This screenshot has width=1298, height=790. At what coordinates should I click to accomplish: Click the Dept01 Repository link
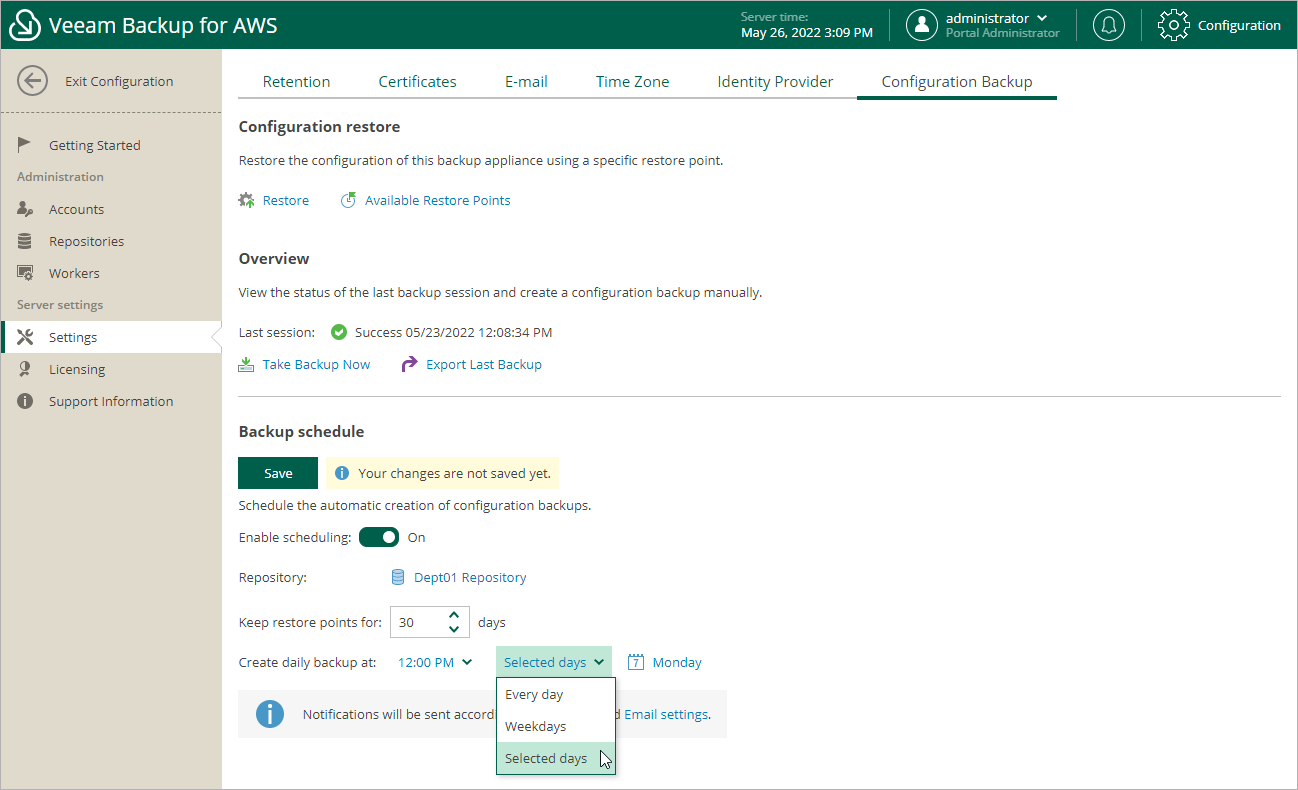coord(470,576)
